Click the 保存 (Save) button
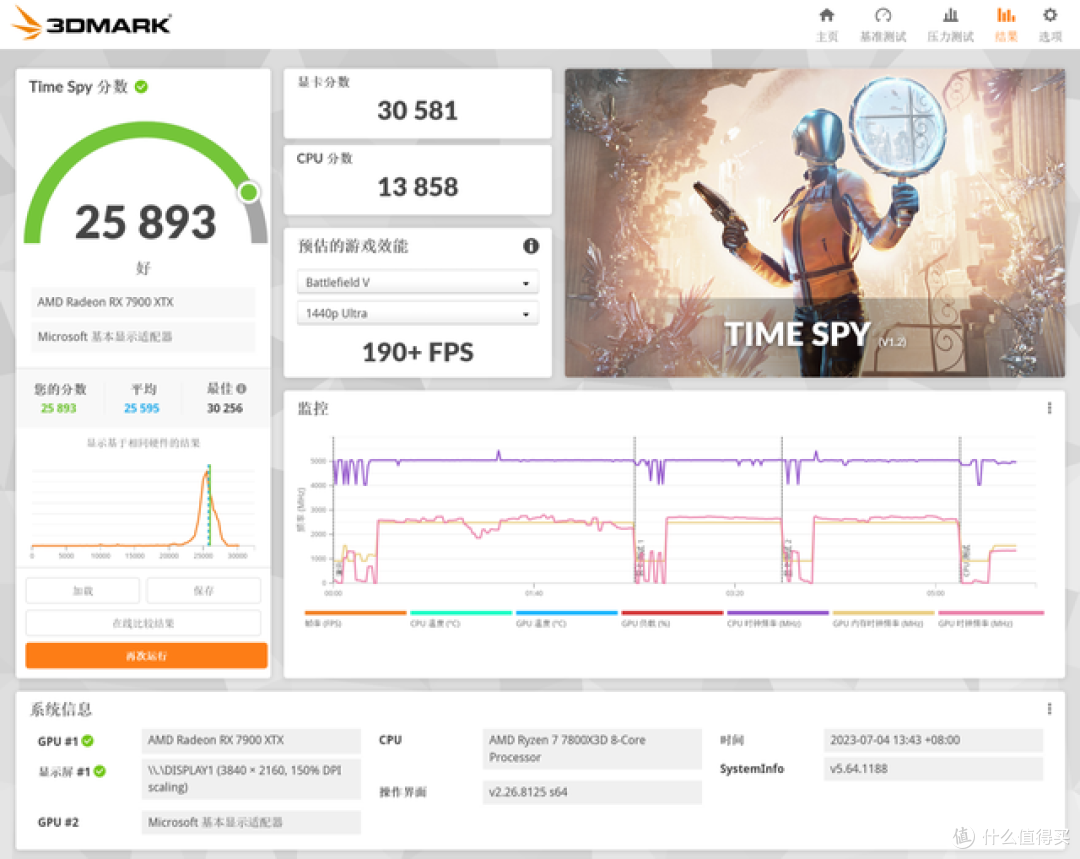The height and width of the screenshot is (859, 1080). coord(203,591)
